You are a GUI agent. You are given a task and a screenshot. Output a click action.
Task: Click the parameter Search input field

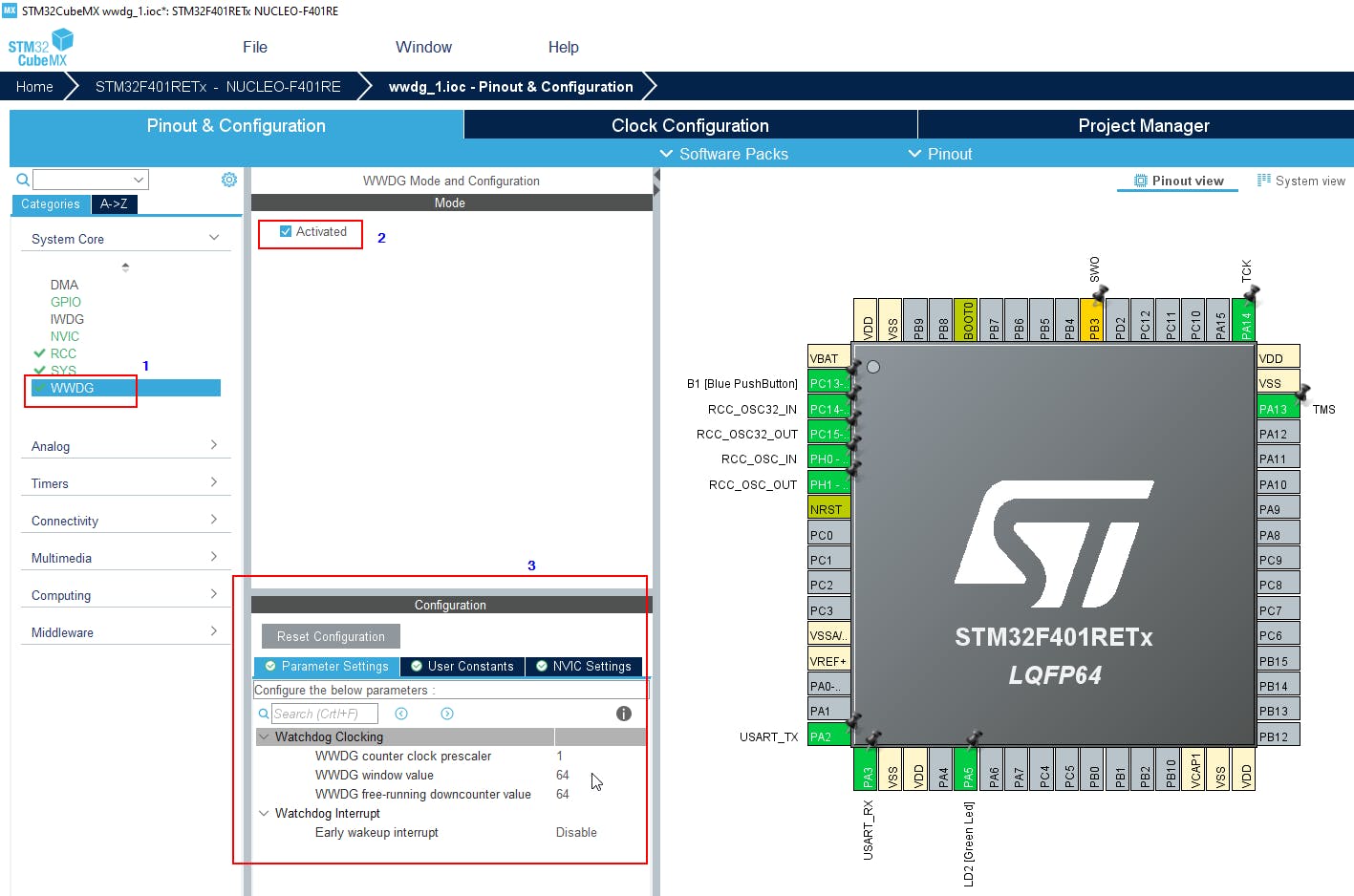(x=325, y=714)
